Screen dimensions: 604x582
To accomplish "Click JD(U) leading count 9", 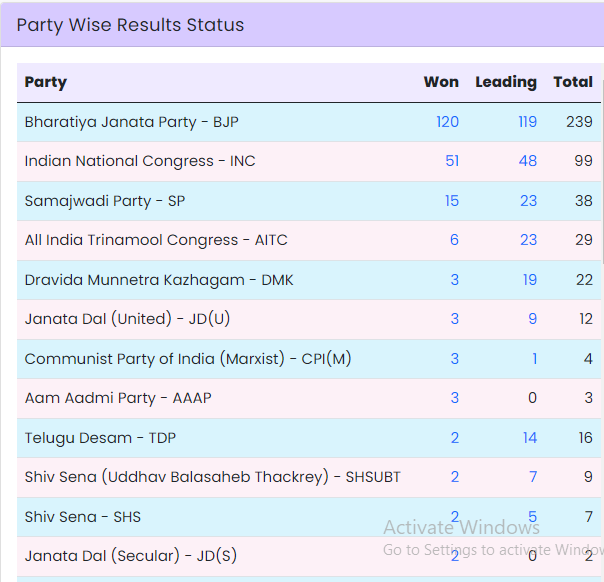I will [532, 319].
